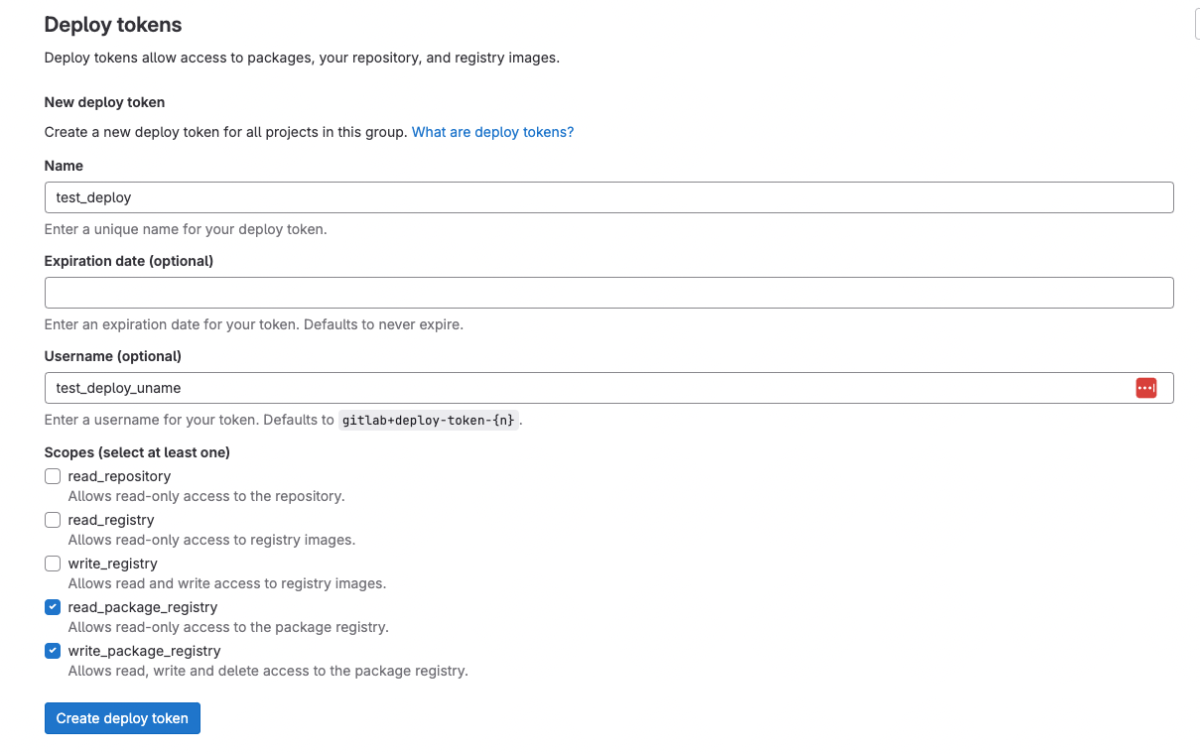Click the read_registry label text
Image resolution: width=1200 pixels, height=754 pixels.
[111, 520]
